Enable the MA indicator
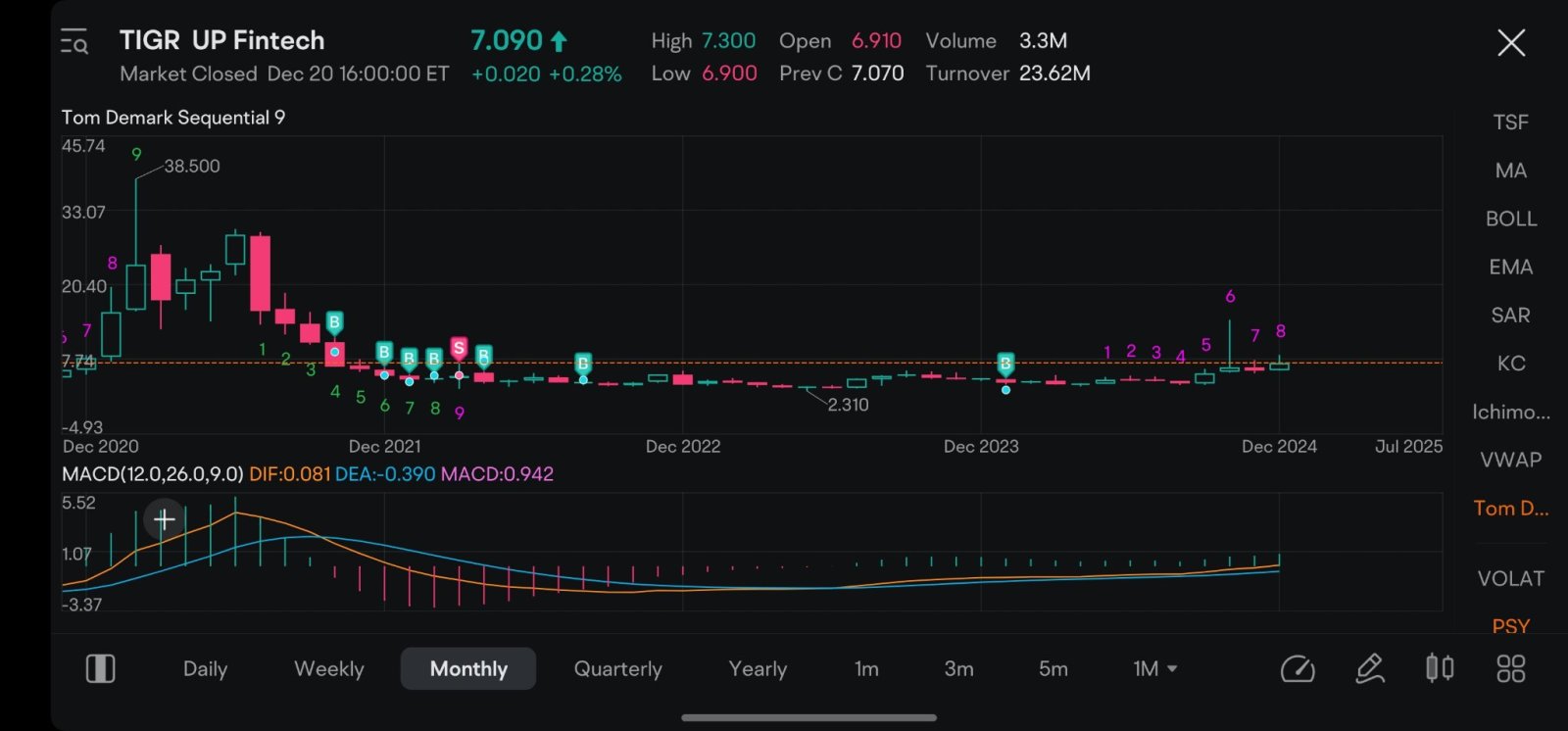 click(x=1510, y=171)
